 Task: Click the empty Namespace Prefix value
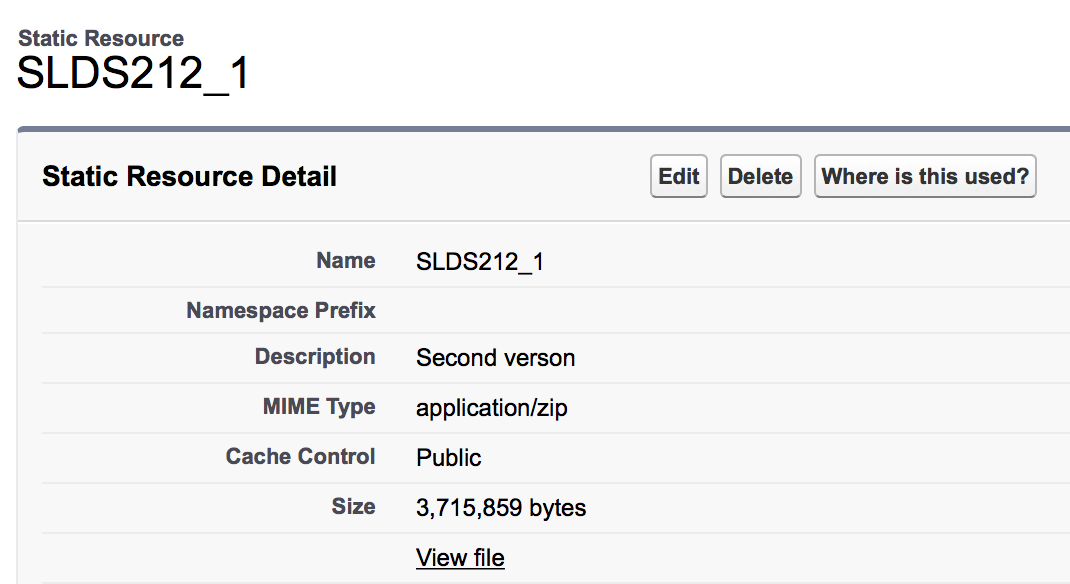click(x=600, y=311)
